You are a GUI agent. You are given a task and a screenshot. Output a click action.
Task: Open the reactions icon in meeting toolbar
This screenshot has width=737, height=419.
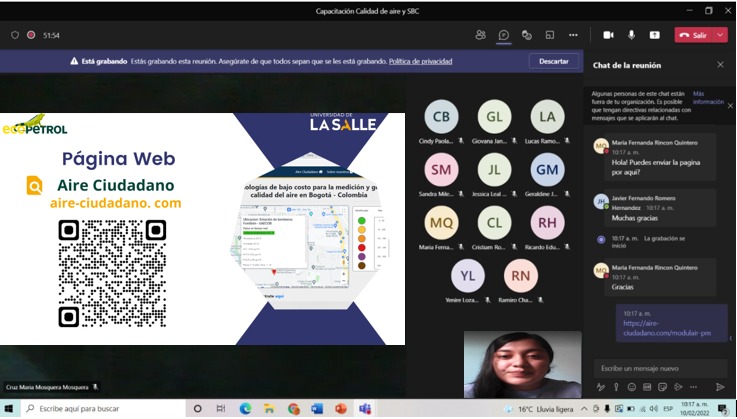[x=526, y=35]
